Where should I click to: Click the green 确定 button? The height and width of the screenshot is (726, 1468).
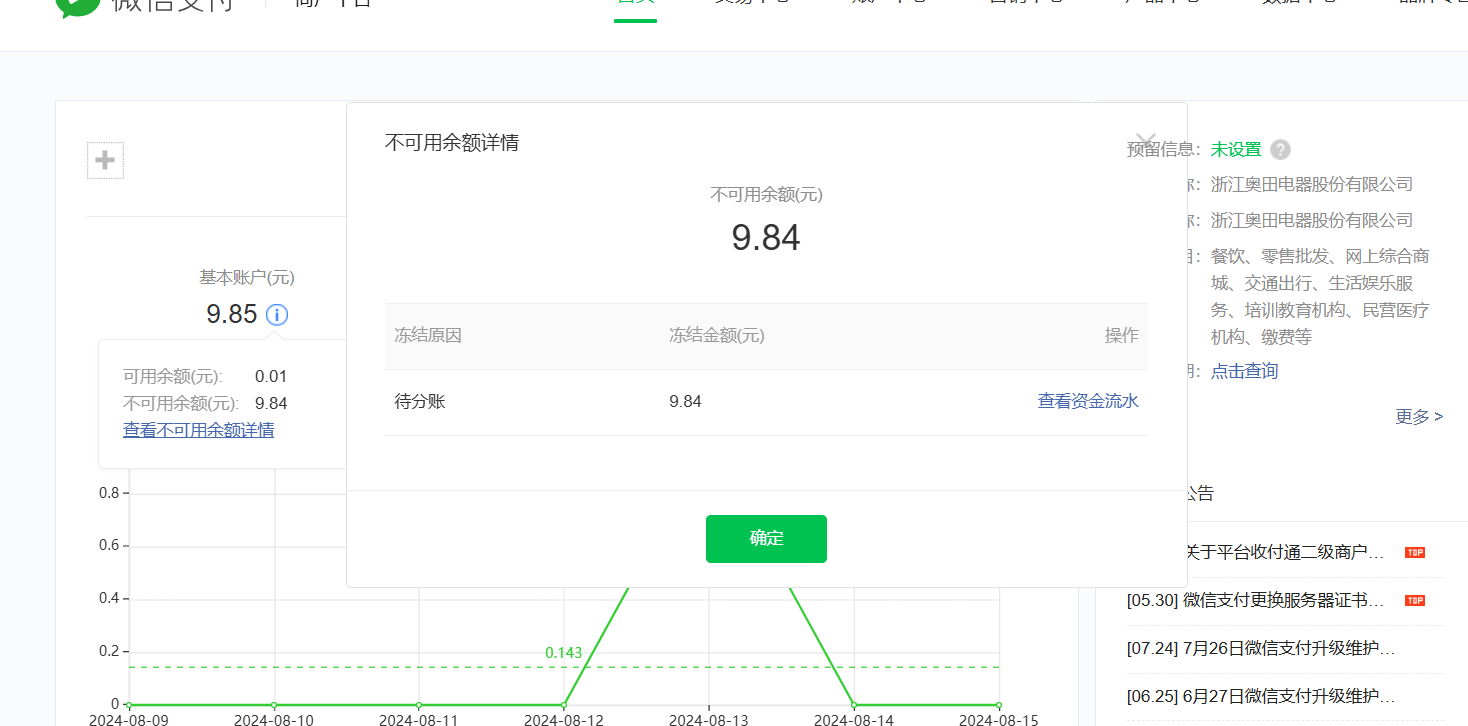[766, 539]
